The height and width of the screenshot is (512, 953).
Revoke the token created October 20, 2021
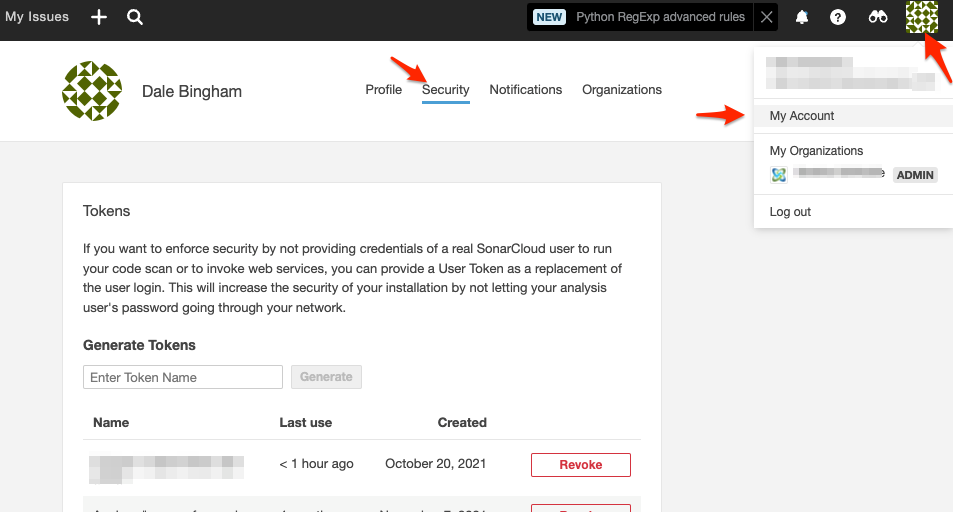pyautogui.click(x=580, y=465)
